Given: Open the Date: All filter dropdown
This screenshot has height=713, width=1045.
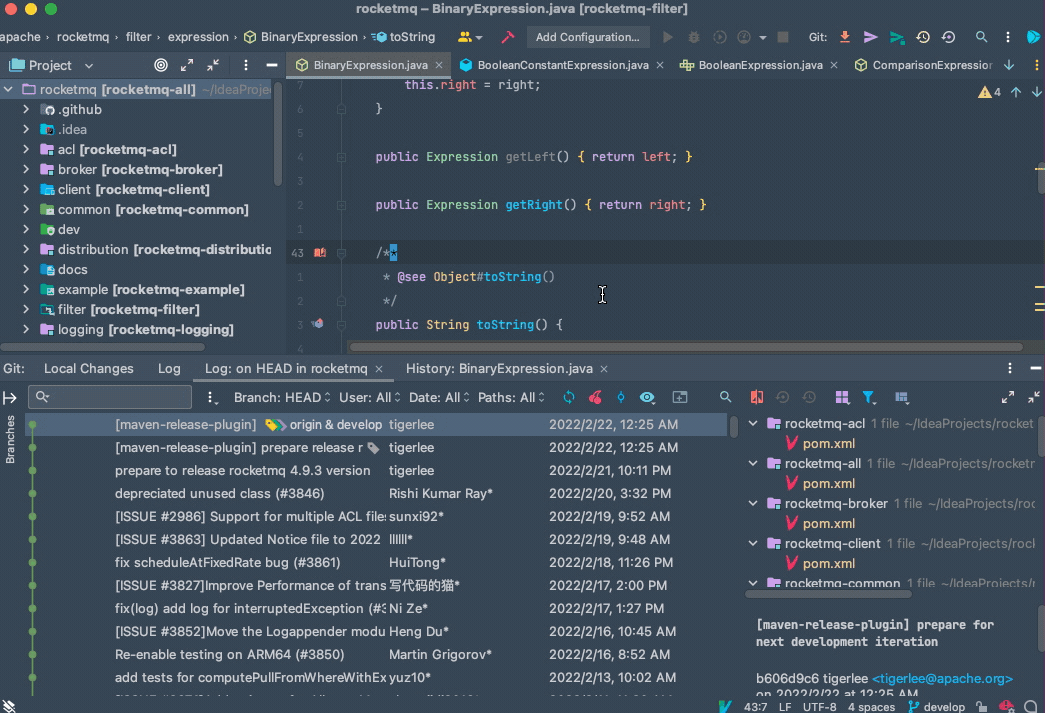Looking at the screenshot, I should click(x=439, y=397).
